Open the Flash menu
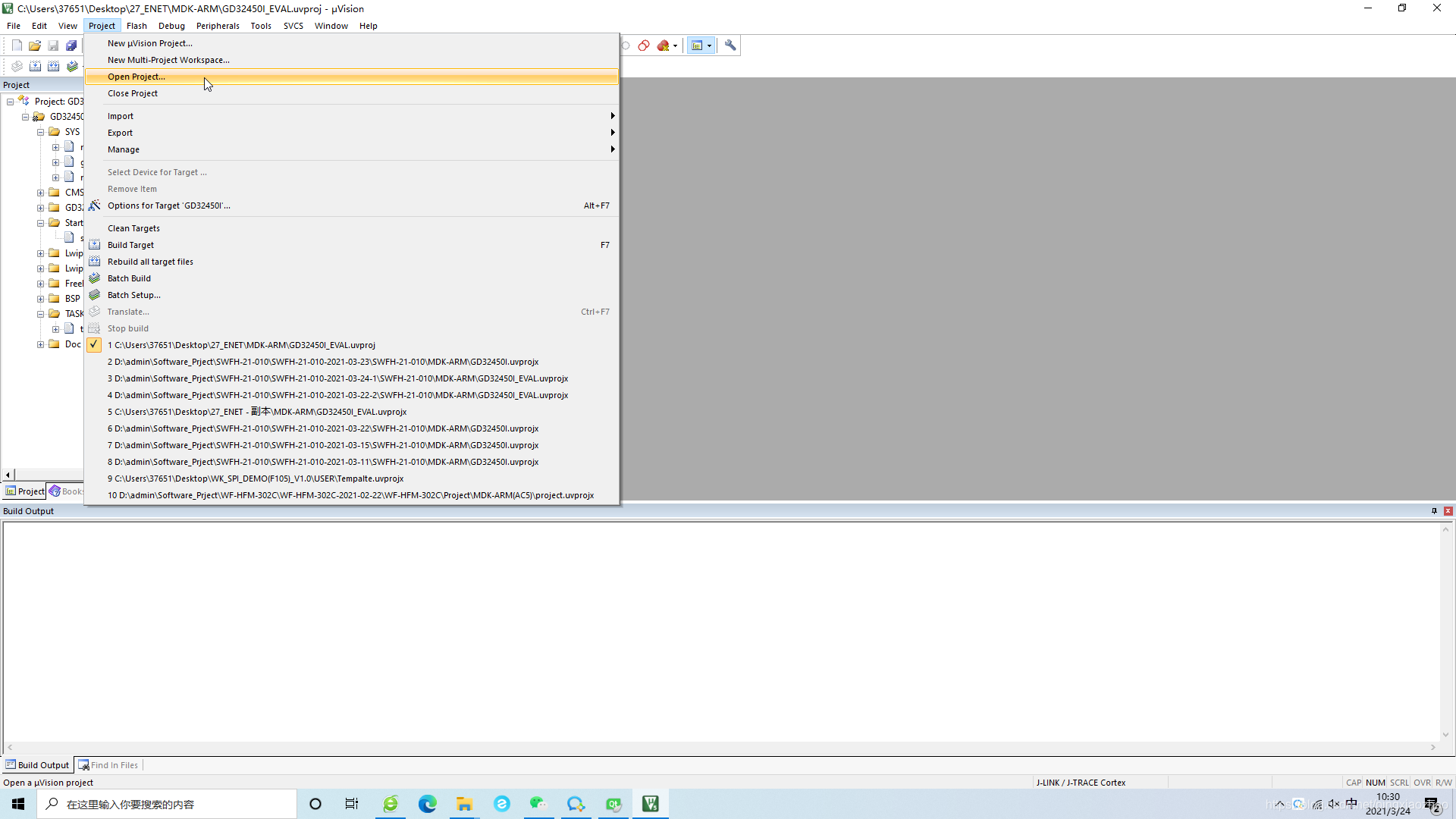 pos(136,26)
